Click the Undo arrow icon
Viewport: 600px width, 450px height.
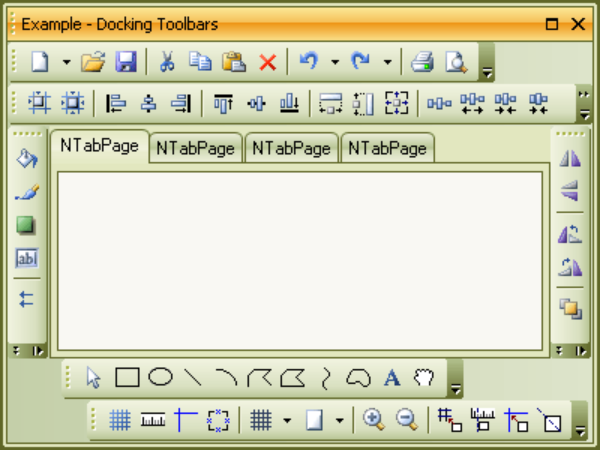pyautogui.click(x=309, y=61)
